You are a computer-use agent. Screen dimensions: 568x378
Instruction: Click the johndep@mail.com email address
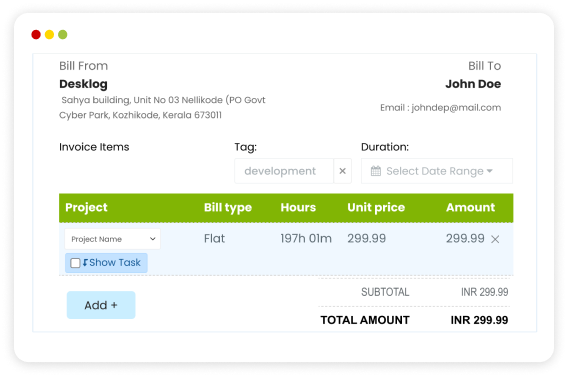pyautogui.click(x=456, y=108)
